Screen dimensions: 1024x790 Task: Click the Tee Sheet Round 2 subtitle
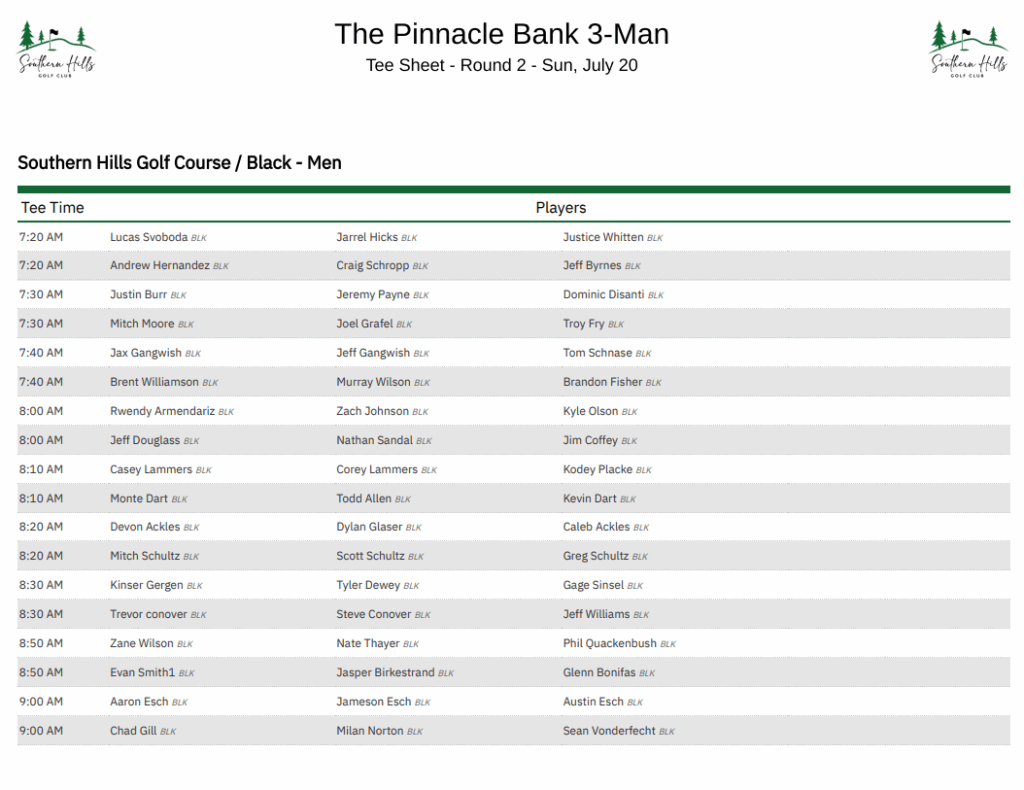[x=502, y=65]
